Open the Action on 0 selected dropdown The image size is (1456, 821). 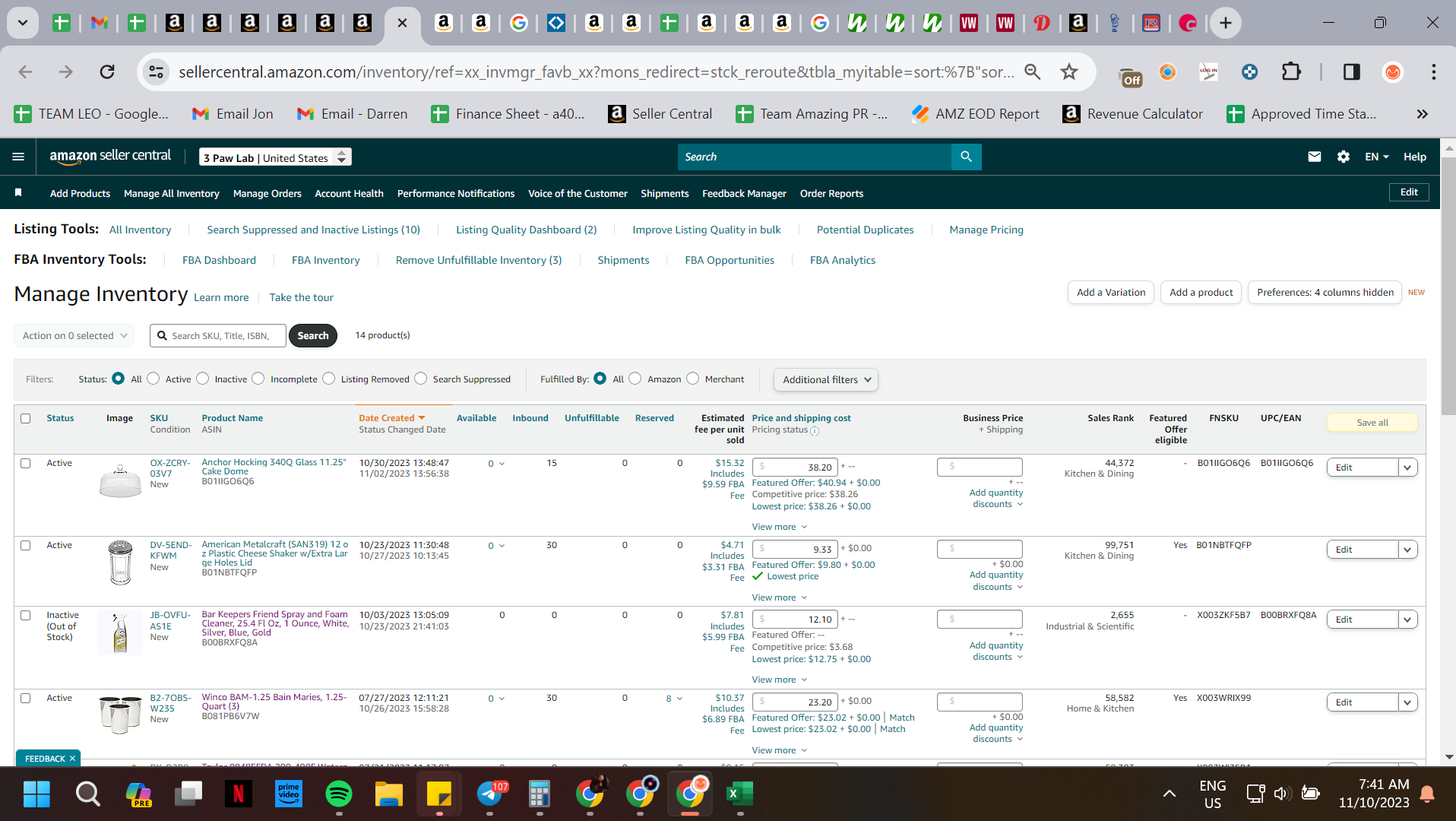click(74, 335)
